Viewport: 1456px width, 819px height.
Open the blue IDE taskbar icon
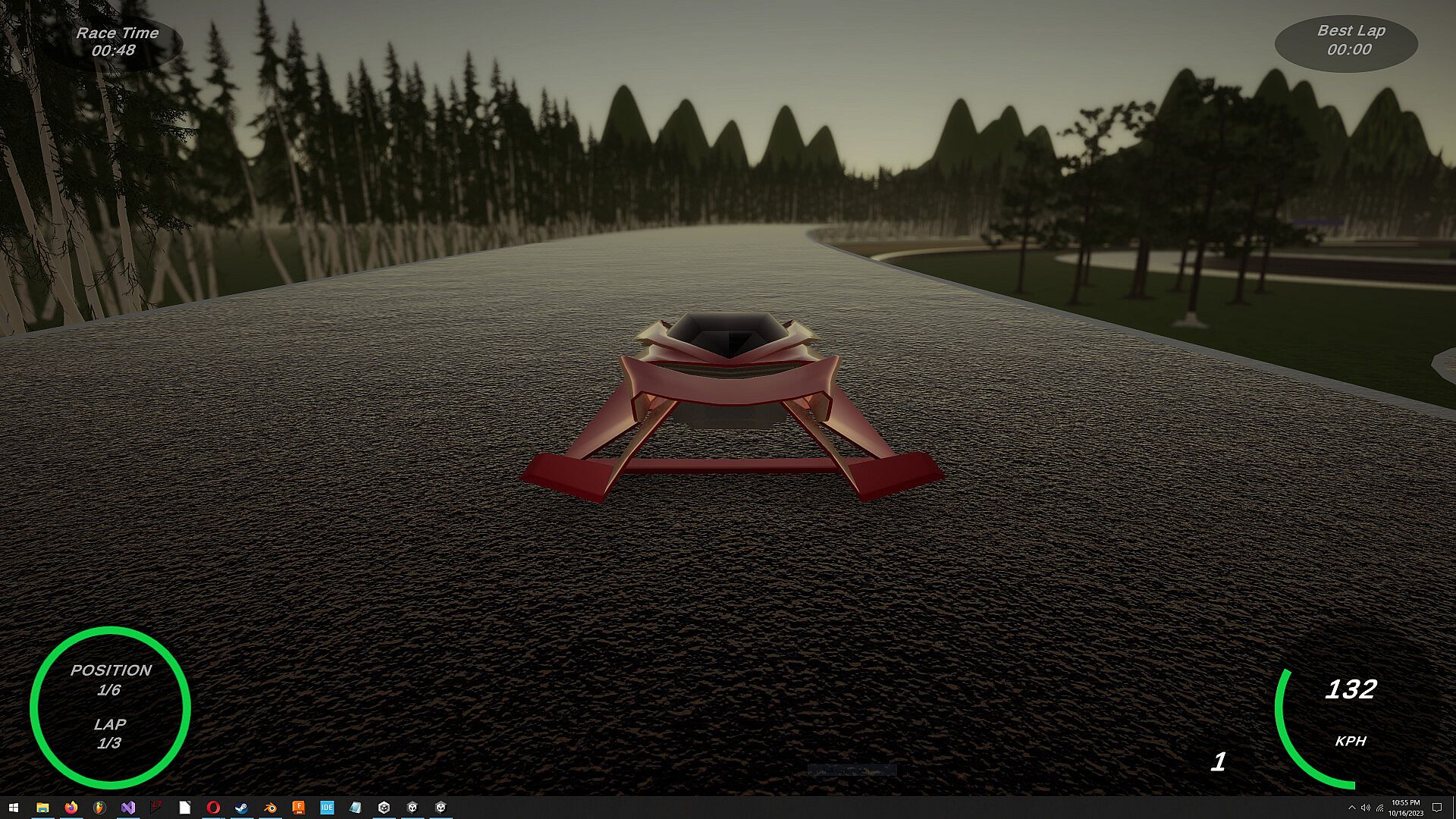tap(327, 808)
